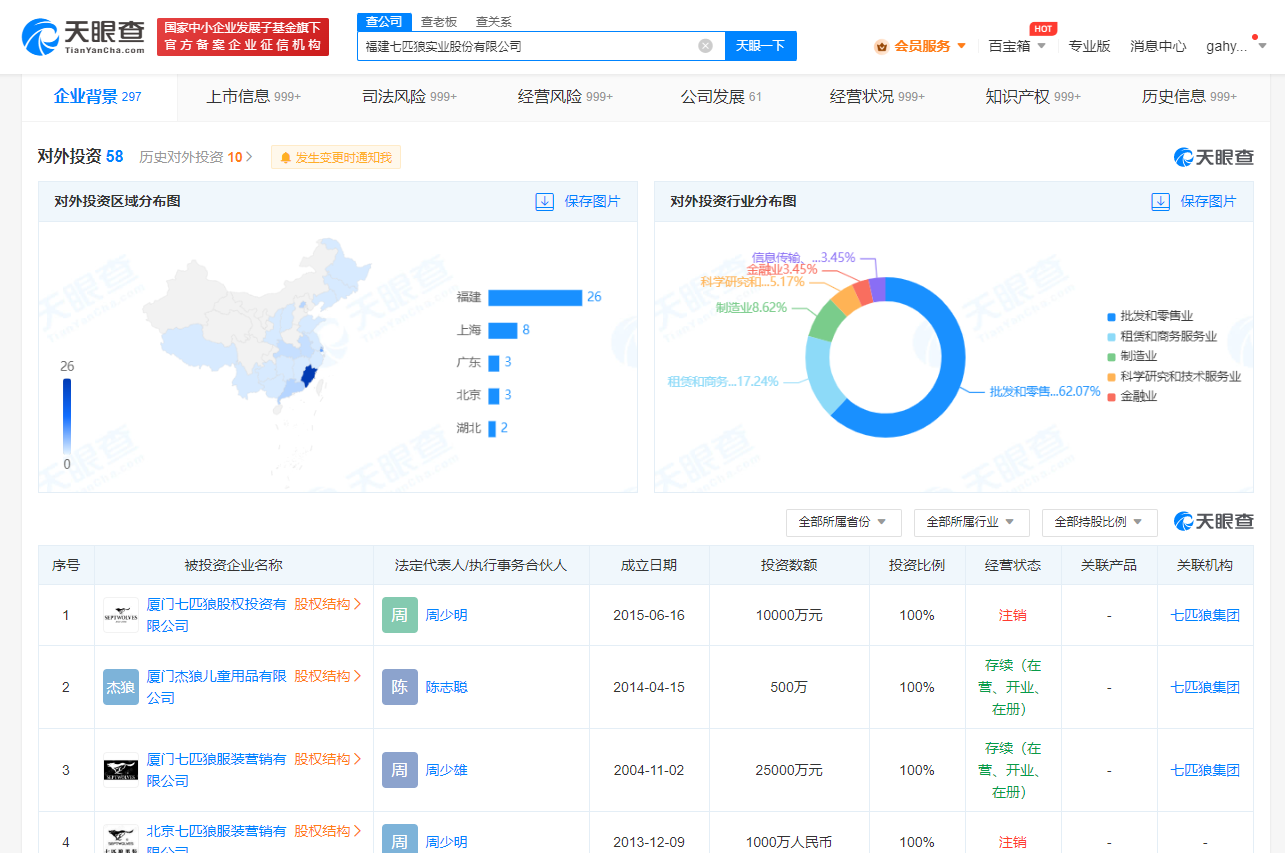Open the 厦门七匹狼服装营销有限公司 company link
The height and width of the screenshot is (853, 1285).
216,770
